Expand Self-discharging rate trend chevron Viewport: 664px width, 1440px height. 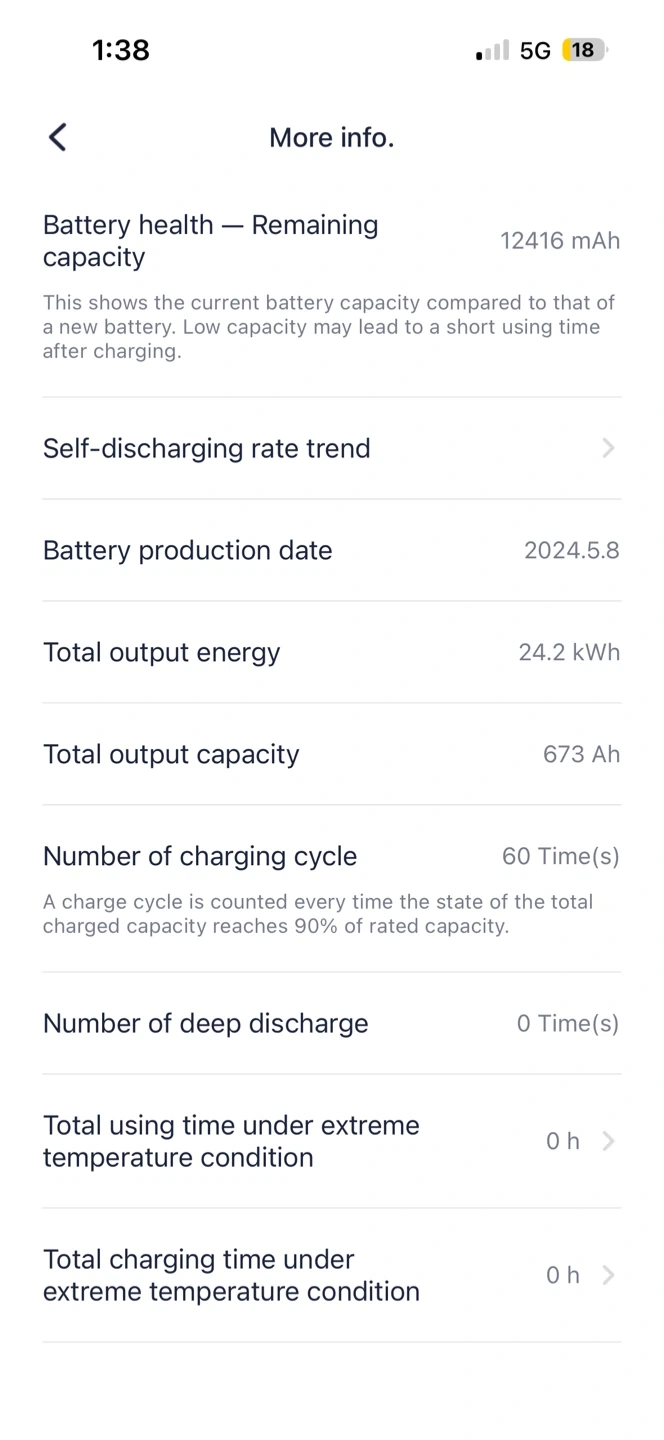[608, 448]
